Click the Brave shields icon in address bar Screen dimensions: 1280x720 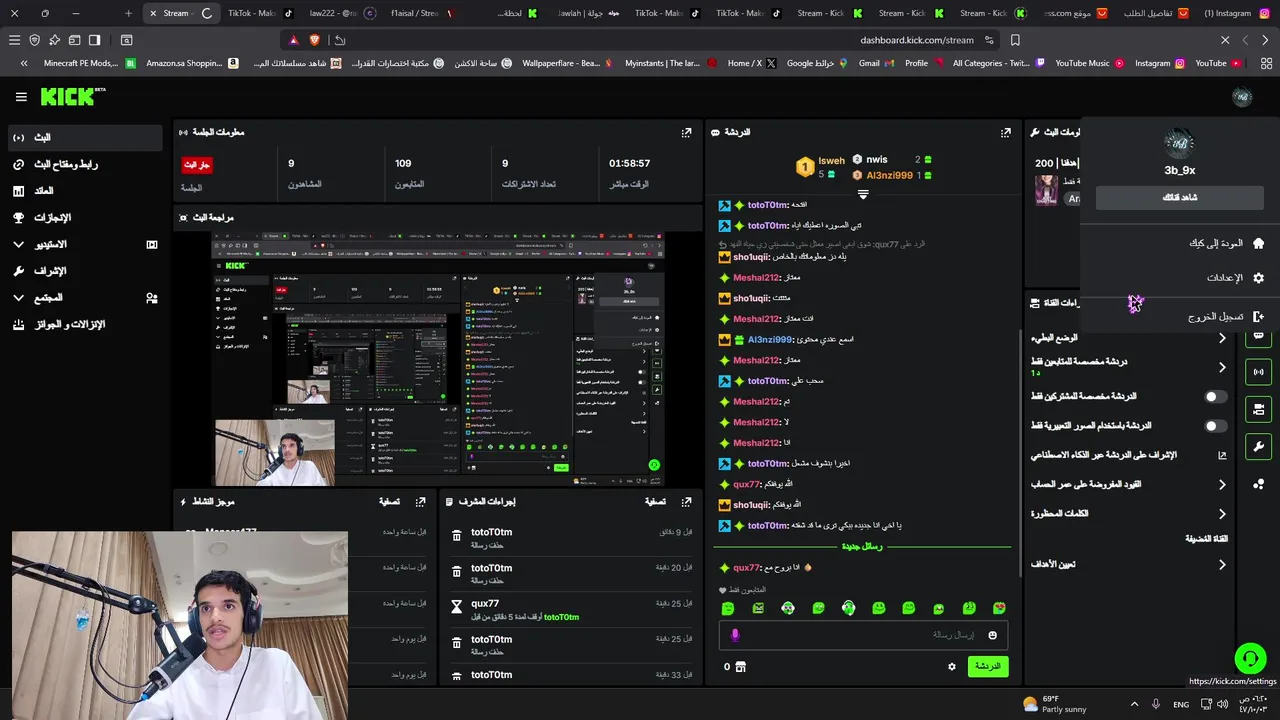(314, 40)
